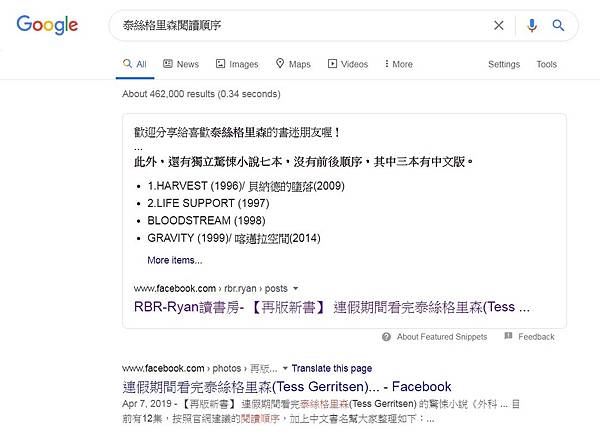
Task: Open the RBR-Ryan讀書房 featured snippet title
Action: (332, 307)
